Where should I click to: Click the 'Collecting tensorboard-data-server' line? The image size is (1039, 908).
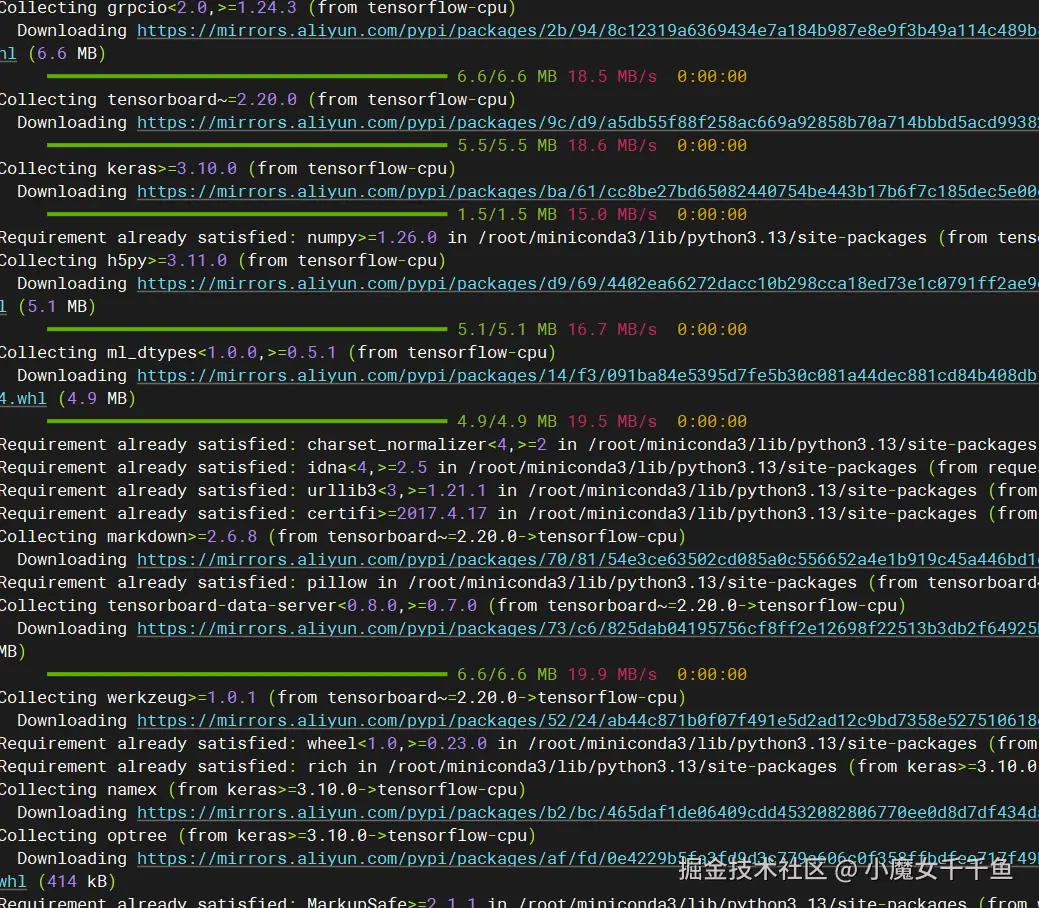pyautogui.click(x=453, y=606)
